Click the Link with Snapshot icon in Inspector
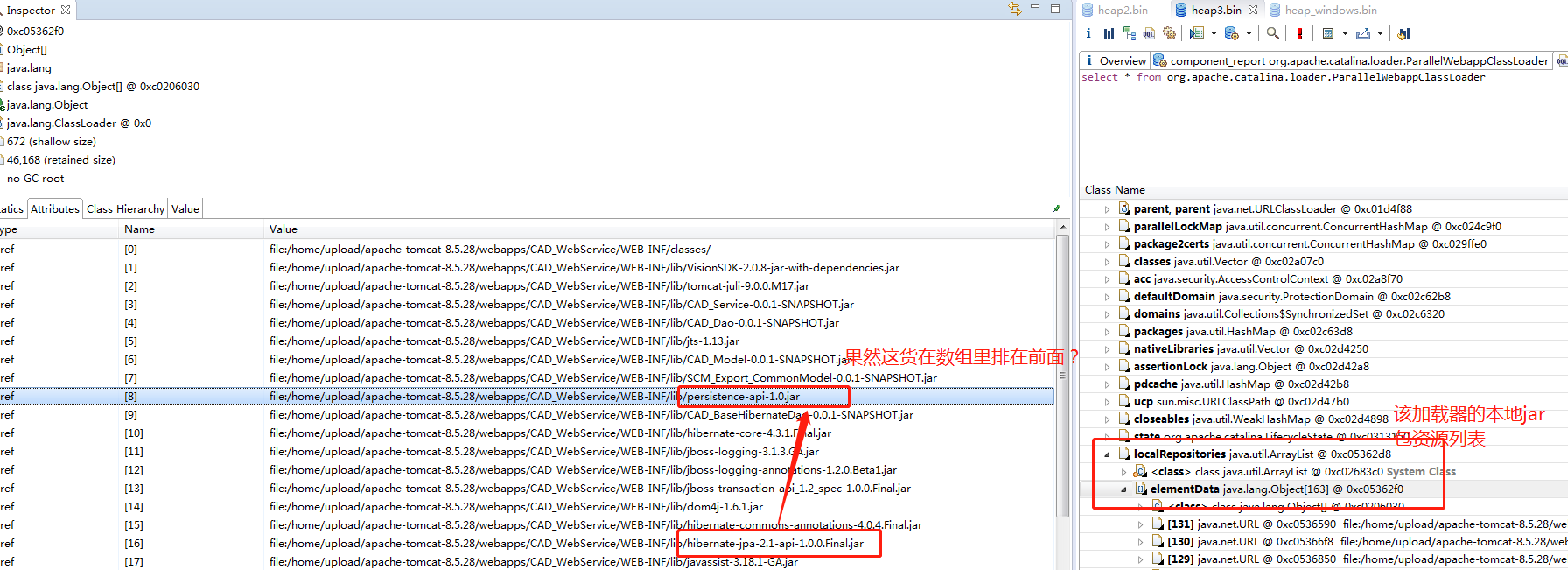The height and width of the screenshot is (570, 1568). (1014, 9)
